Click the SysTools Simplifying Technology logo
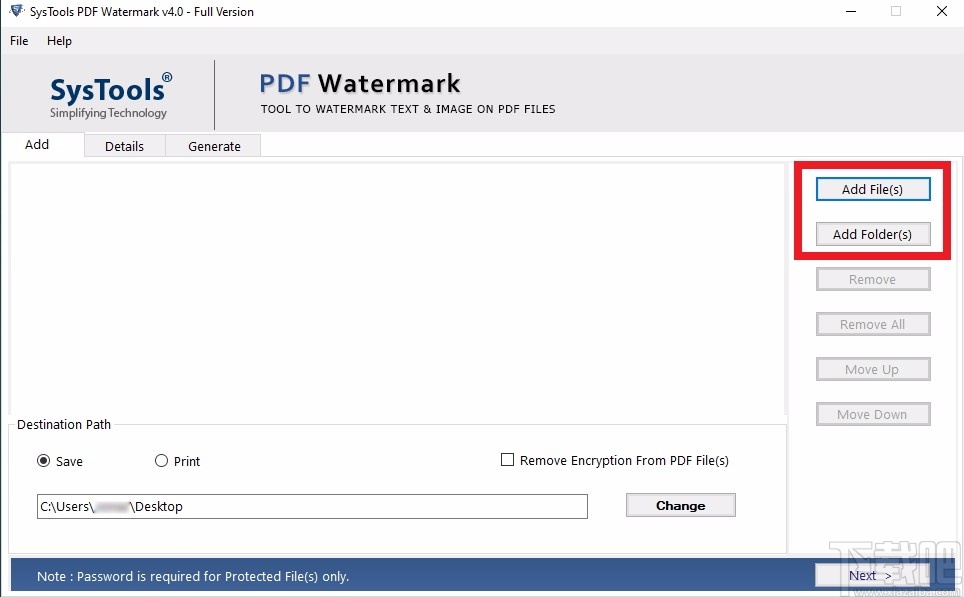 tap(108, 94)
